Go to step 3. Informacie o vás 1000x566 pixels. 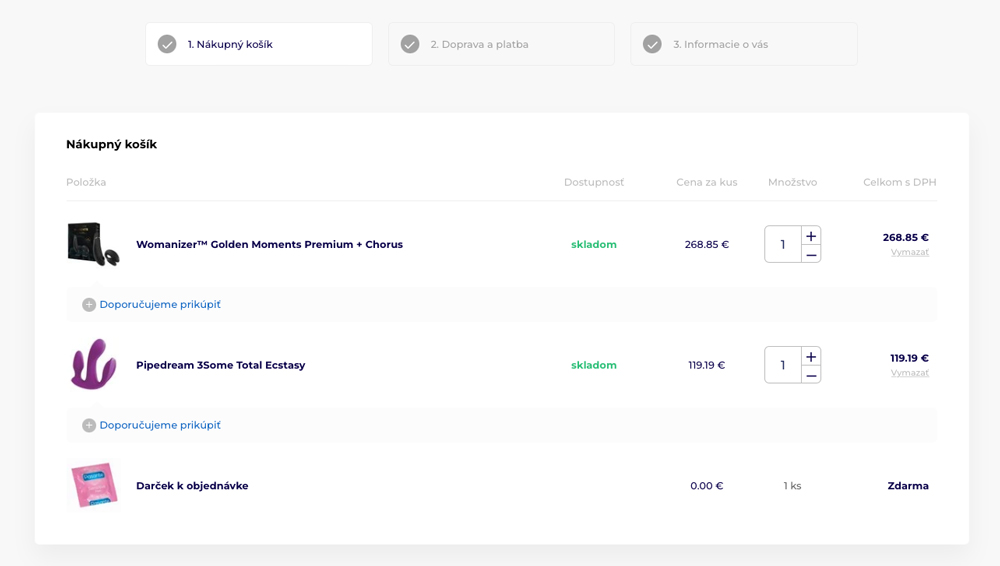coord(744,44)
